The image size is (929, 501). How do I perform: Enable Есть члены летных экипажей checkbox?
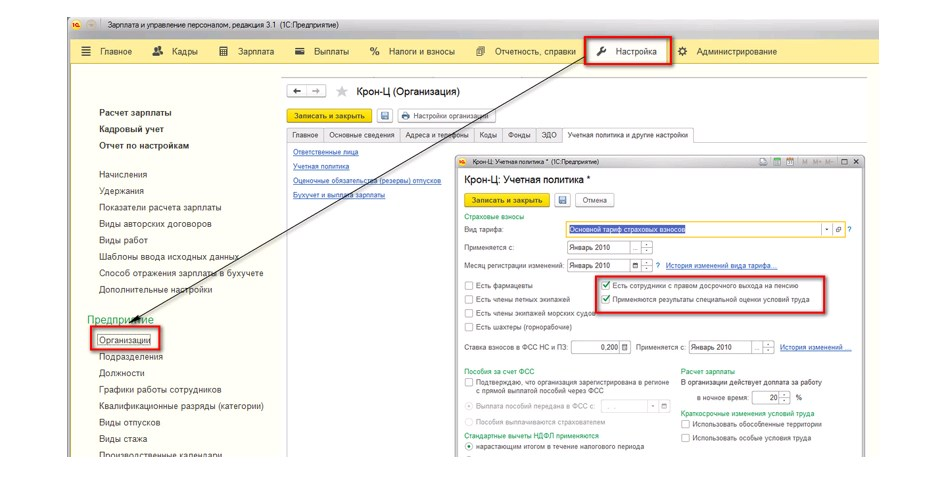469,300
